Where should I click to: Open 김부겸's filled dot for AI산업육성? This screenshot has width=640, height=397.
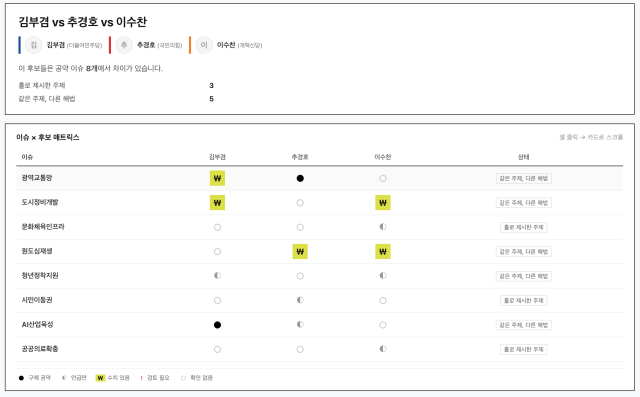tap(217, 325)
